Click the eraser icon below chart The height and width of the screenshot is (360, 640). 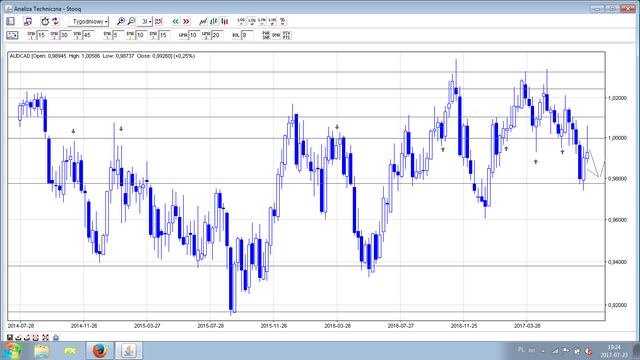coord(56,337)
